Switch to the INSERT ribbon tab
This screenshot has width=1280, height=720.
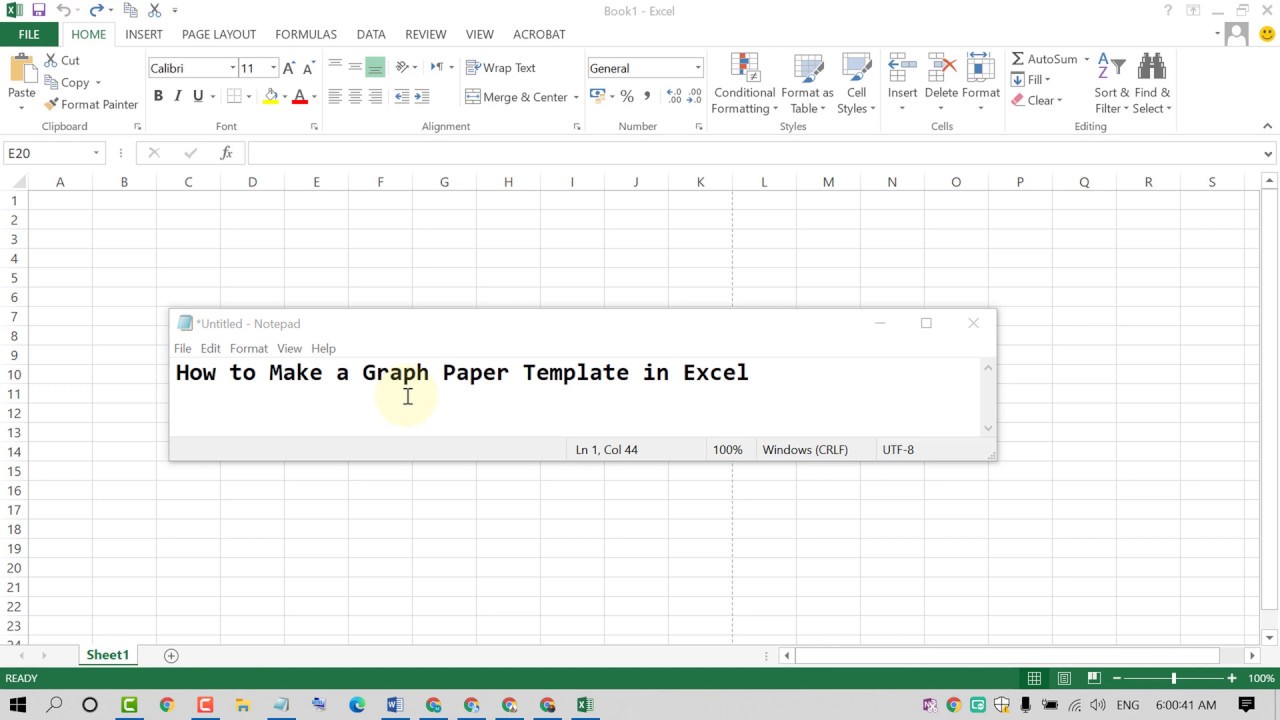tap(144, 34)
